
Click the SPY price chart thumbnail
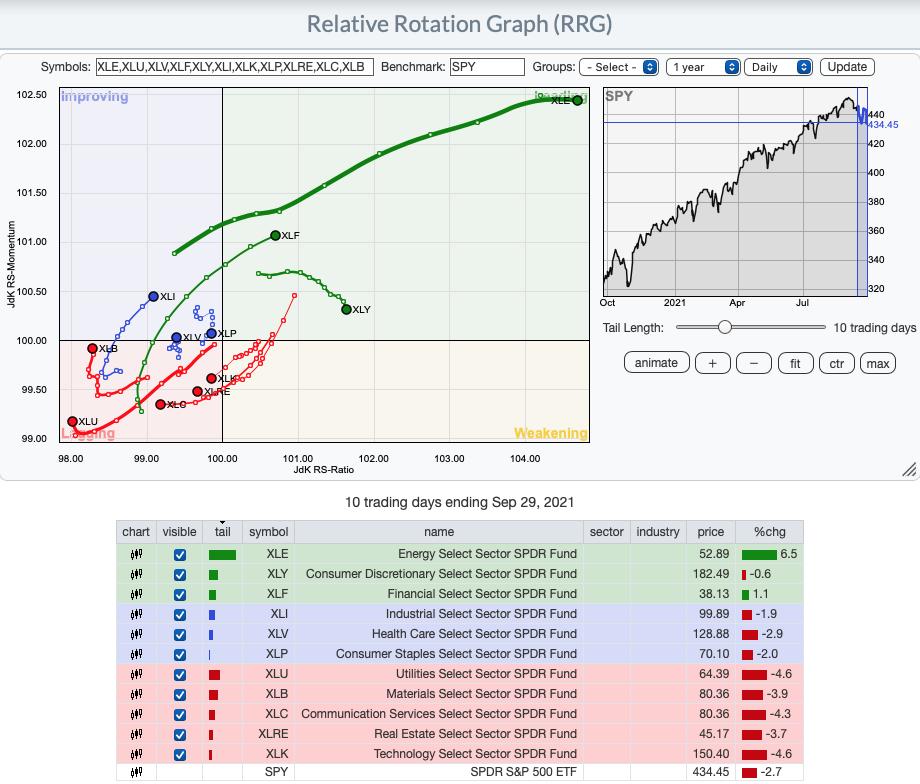[735, 192]
